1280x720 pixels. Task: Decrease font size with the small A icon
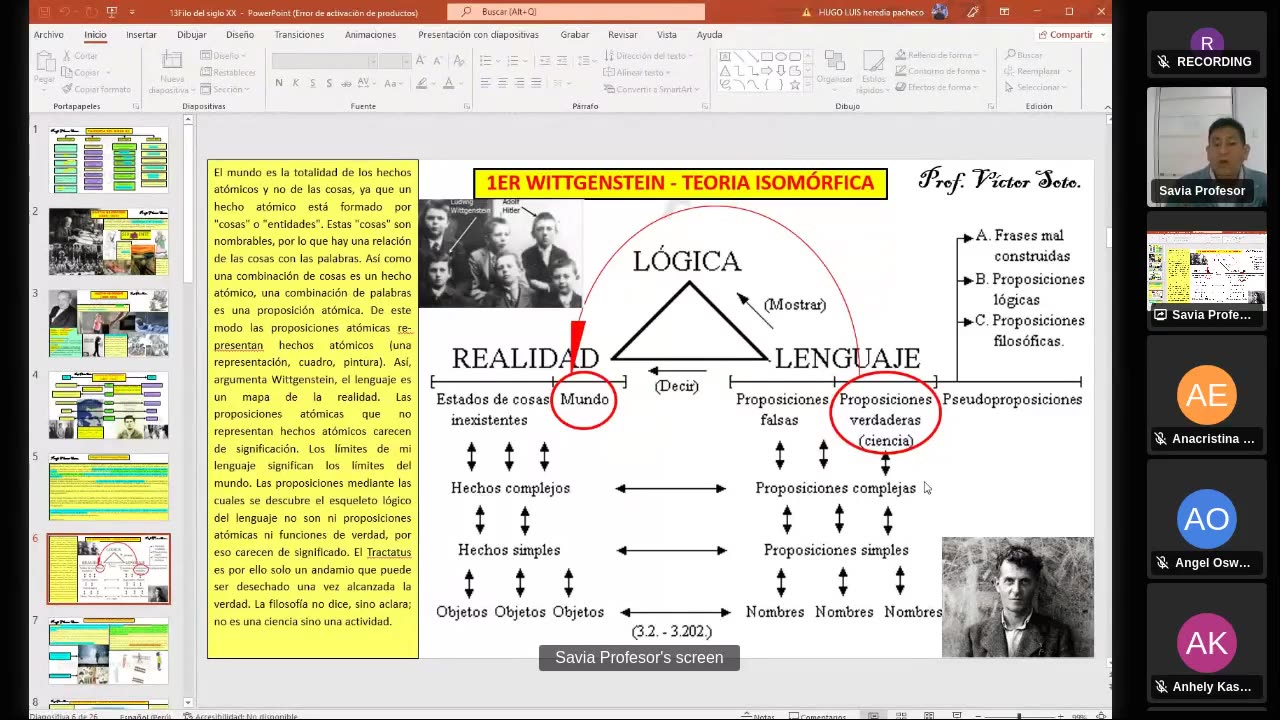click(x=437, y=61)
